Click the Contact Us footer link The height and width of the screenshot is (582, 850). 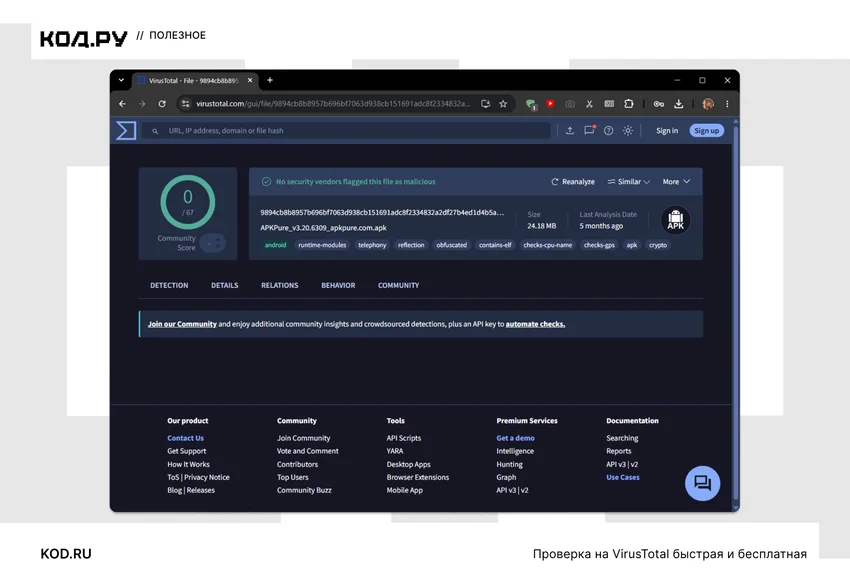tap(185, 438)
